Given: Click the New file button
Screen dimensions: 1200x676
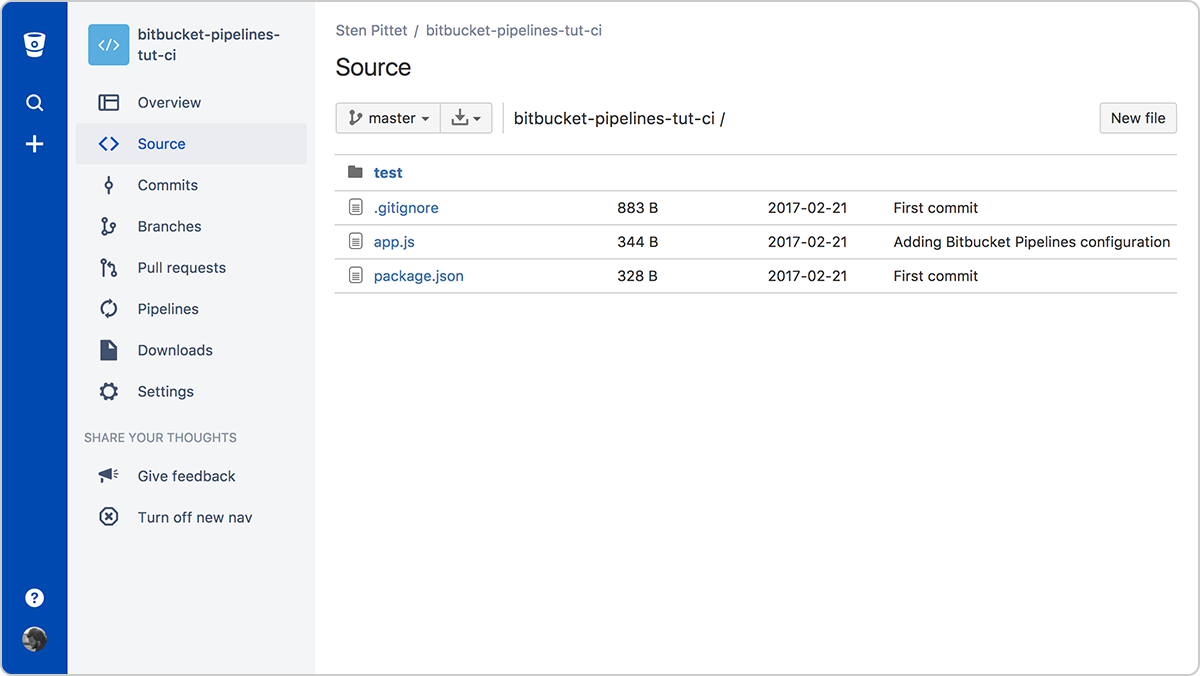Looking at the screenshot, I should 1137,117.
